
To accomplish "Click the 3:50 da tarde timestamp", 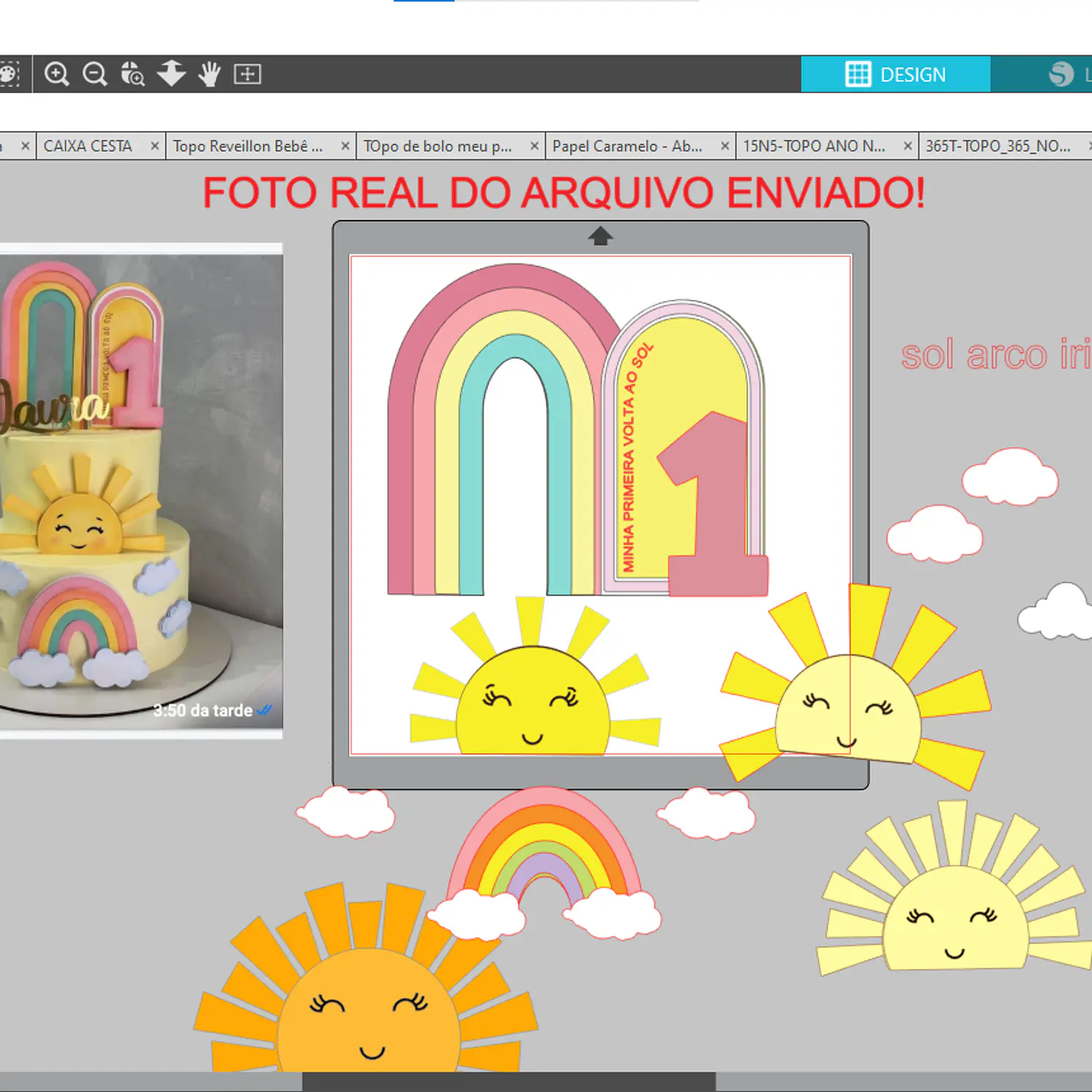I will (x=202, y=711).
